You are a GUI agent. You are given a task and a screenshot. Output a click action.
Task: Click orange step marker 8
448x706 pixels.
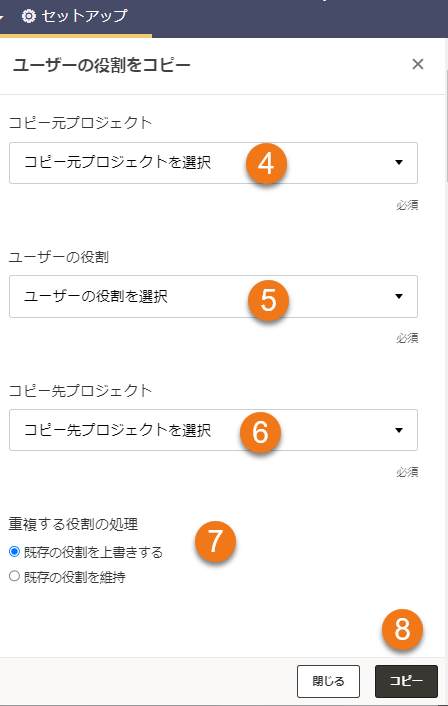(402, 629)
